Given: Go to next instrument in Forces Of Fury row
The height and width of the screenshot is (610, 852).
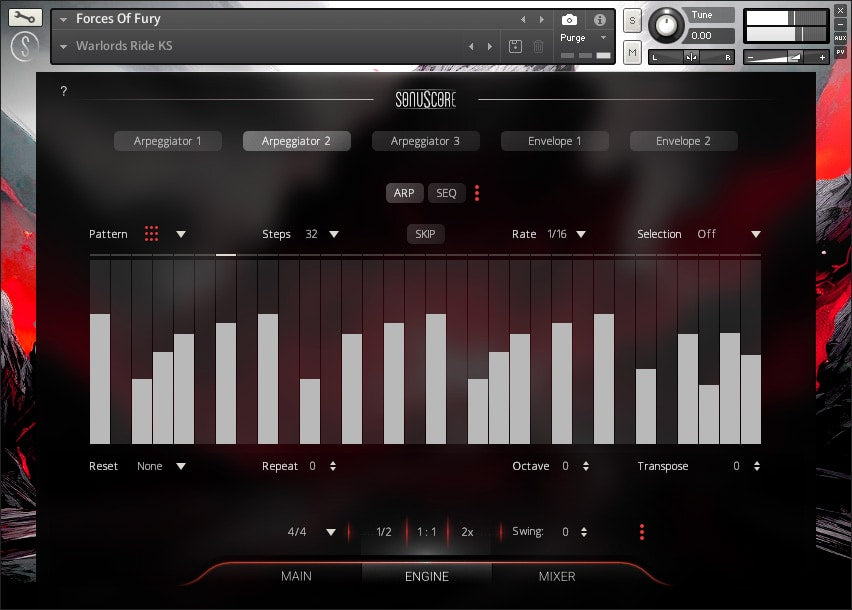Looking at the screenshot, I should coord(542,20).
